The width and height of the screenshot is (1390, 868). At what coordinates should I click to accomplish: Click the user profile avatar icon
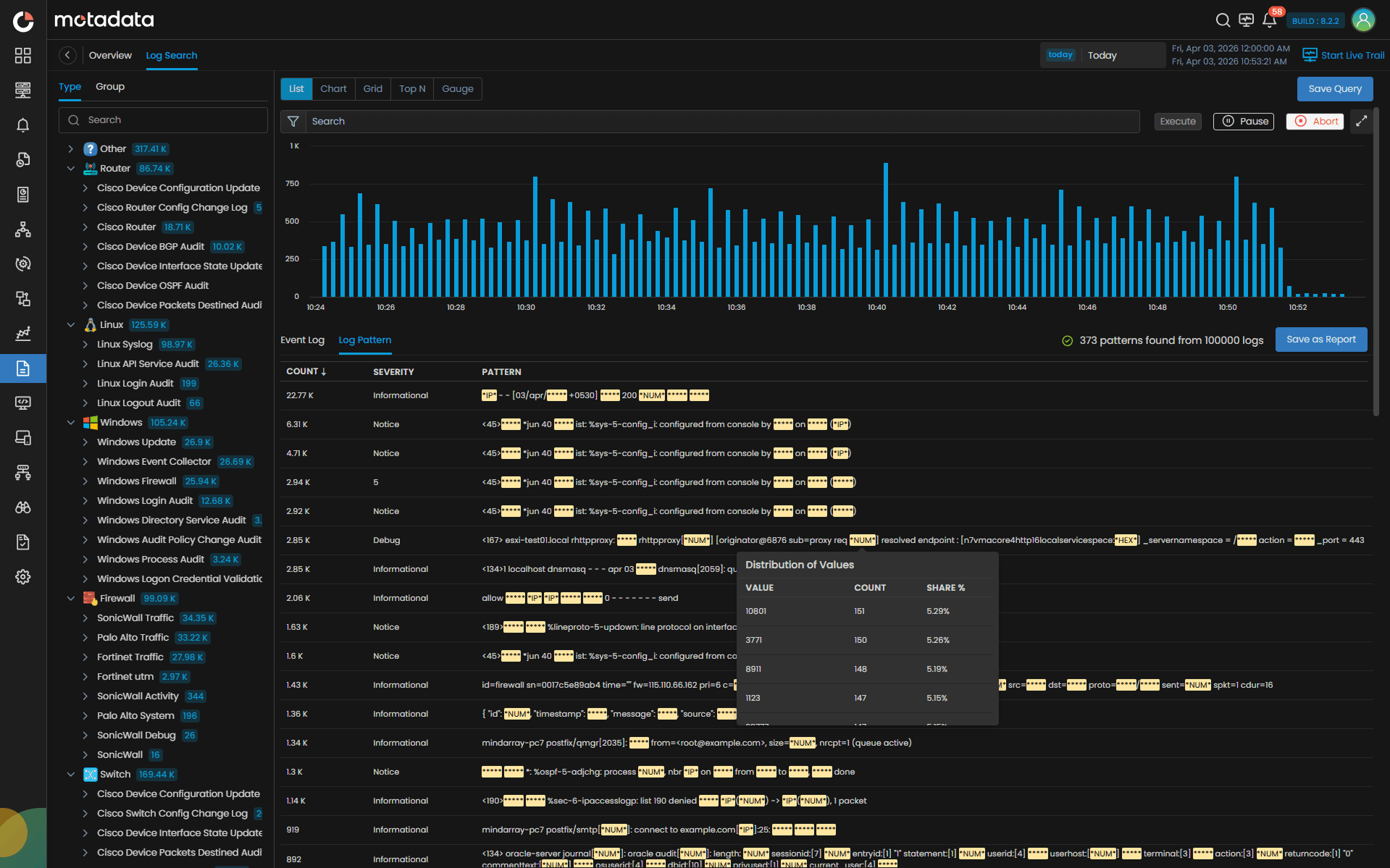pos(1364,20)
